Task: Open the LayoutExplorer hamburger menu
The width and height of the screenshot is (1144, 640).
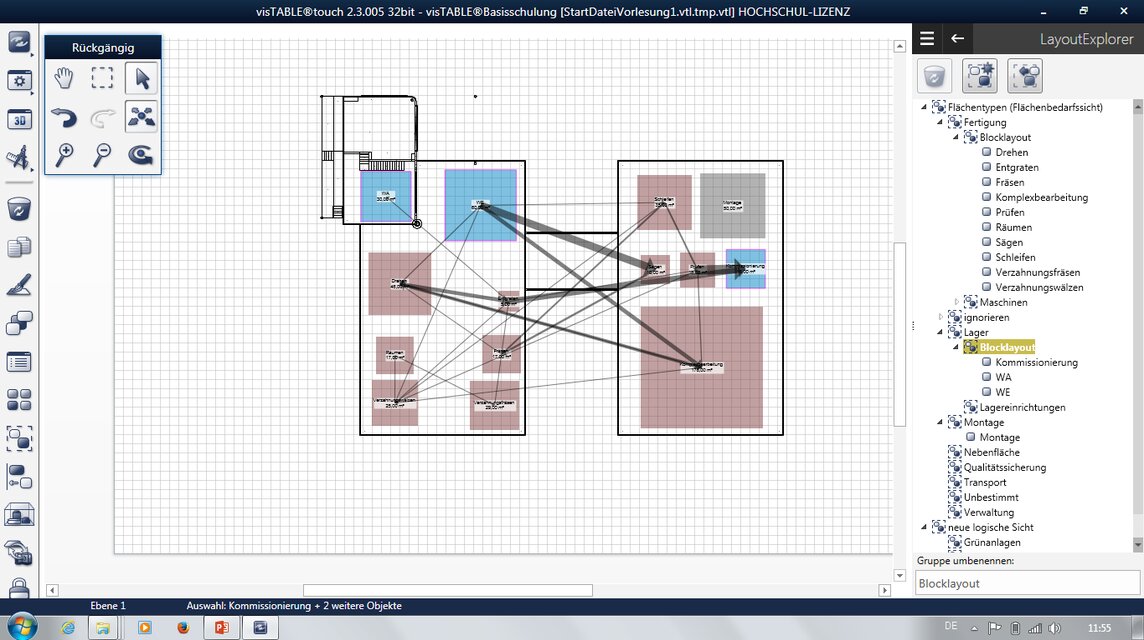Action: 927,39
